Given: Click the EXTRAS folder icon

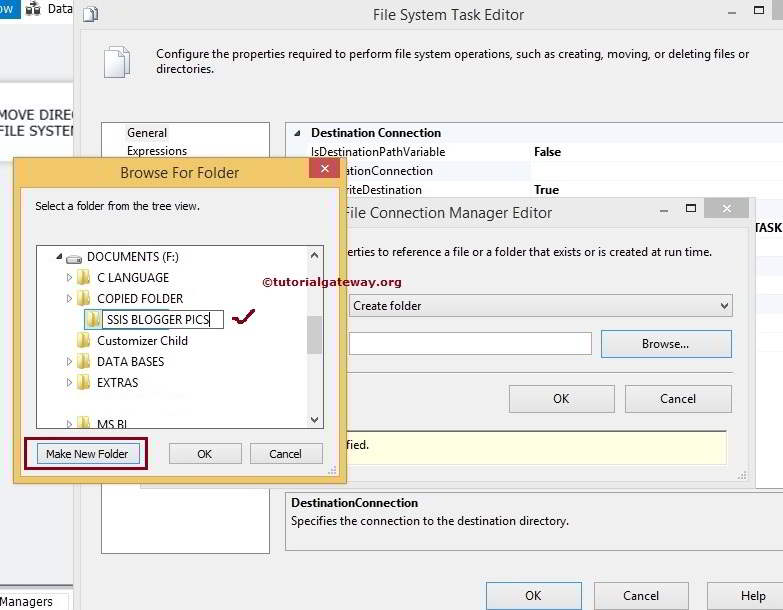Looking at the screenshot, I should pyautogui.click(x=84, y=382).
